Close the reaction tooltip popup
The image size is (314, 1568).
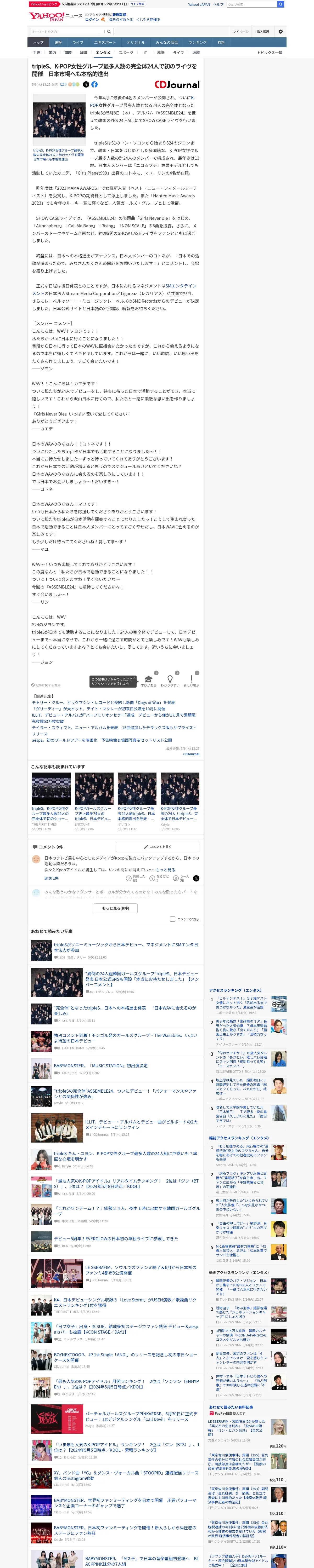tap(135, 678)
